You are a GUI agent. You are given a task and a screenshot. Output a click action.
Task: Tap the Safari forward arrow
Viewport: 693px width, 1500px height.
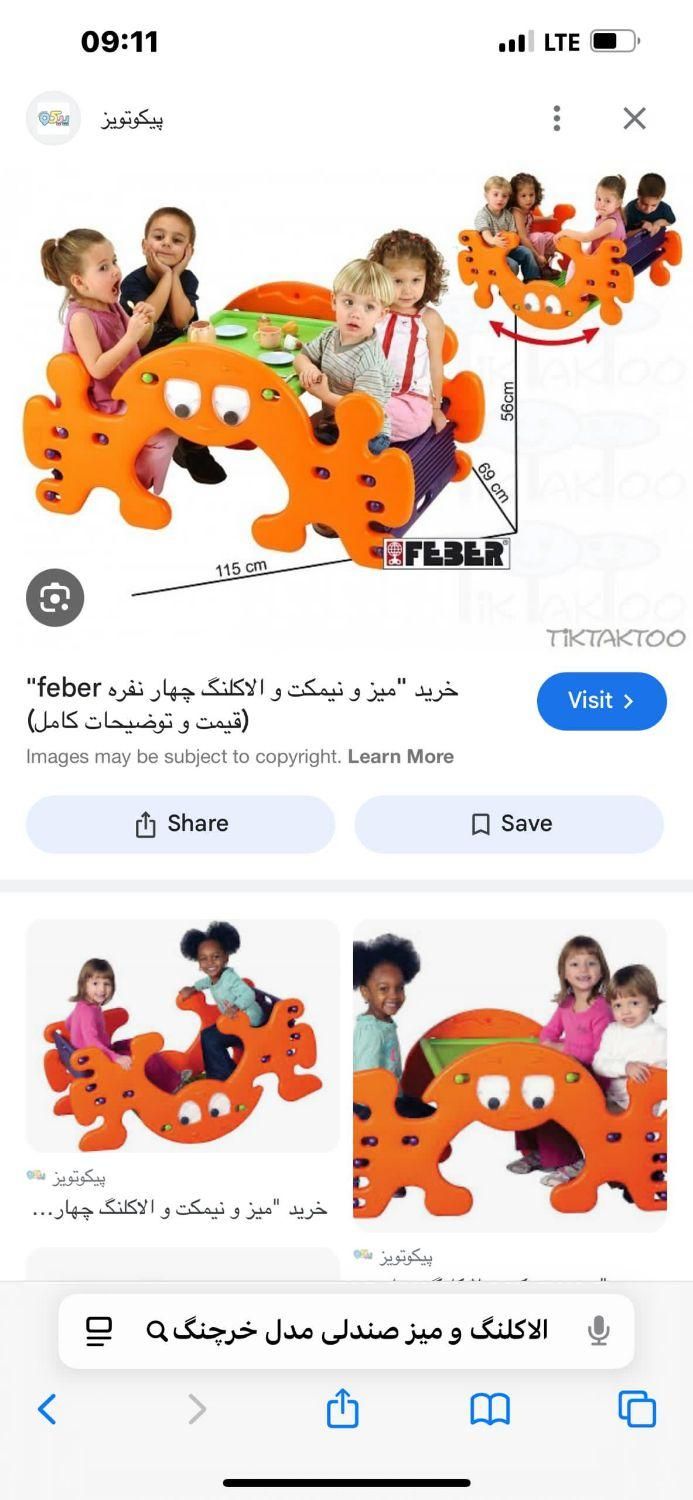pos(197,1409)
